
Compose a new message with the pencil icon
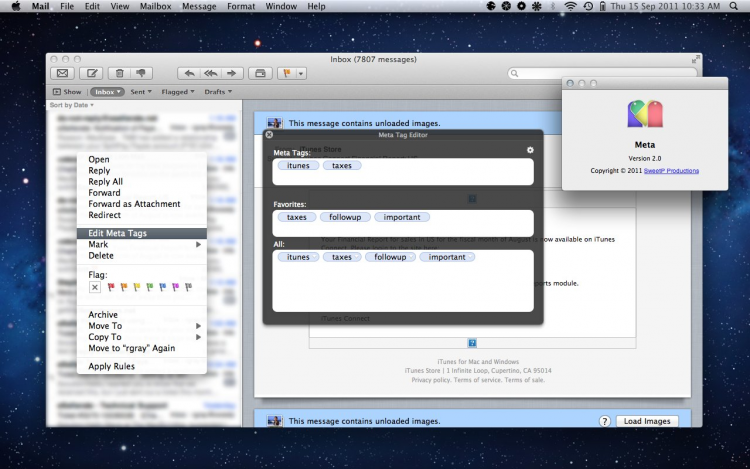click(x=91, y=73)
